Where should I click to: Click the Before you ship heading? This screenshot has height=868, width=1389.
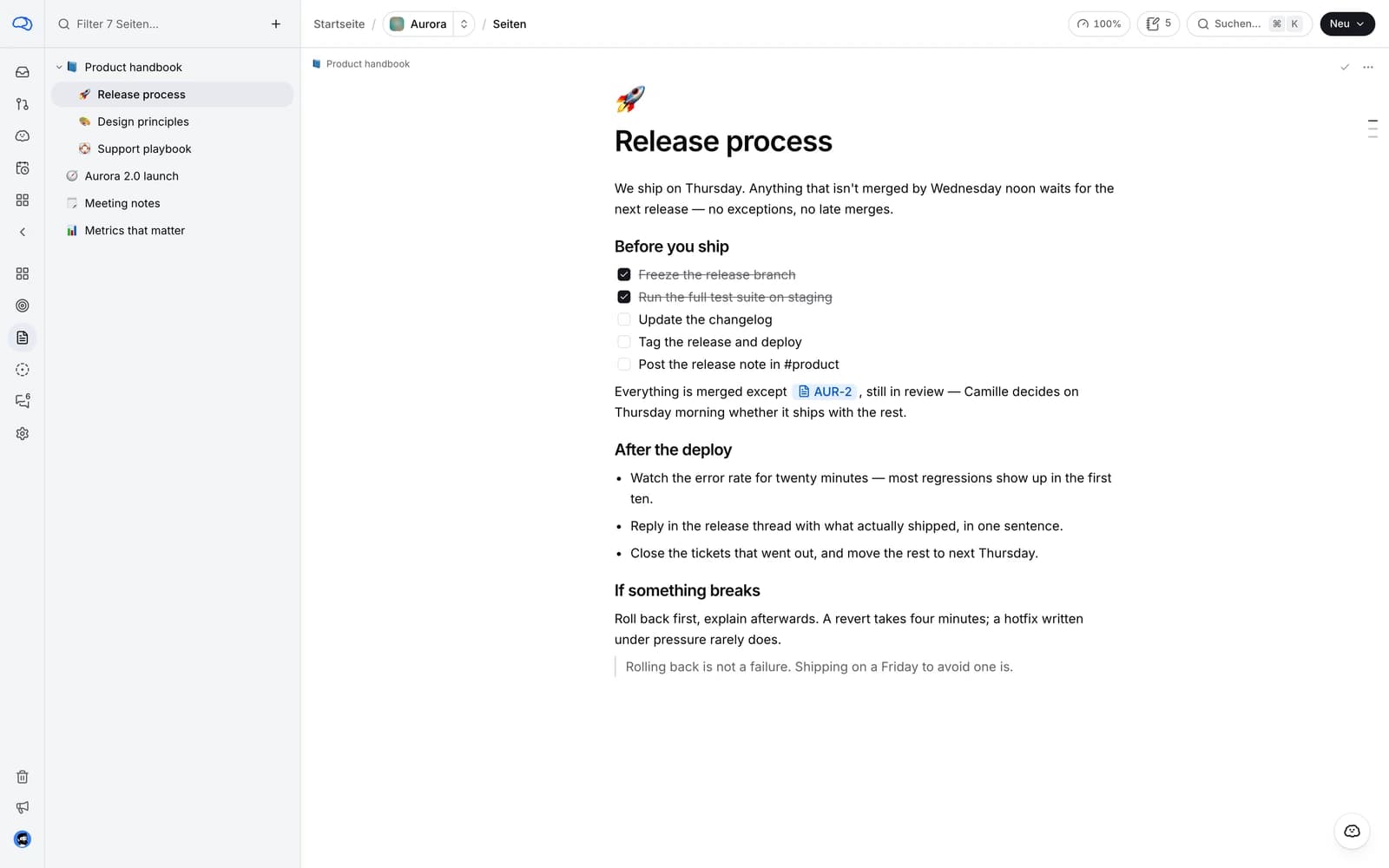point(672,247)
